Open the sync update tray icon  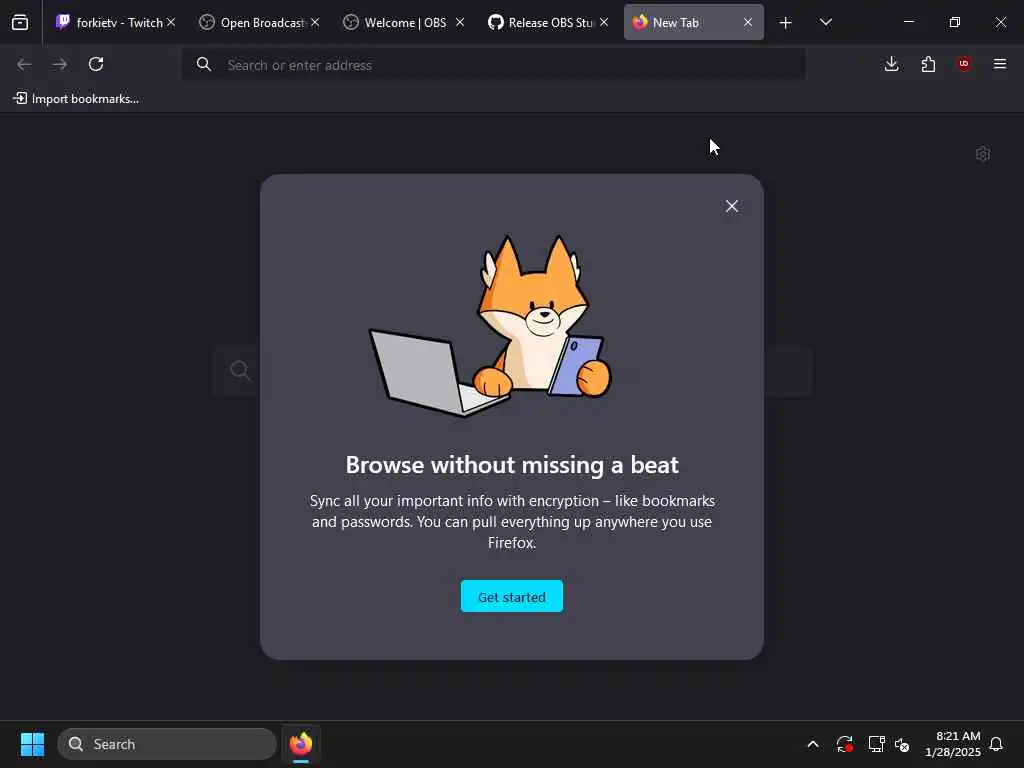(x=844, y=744)
